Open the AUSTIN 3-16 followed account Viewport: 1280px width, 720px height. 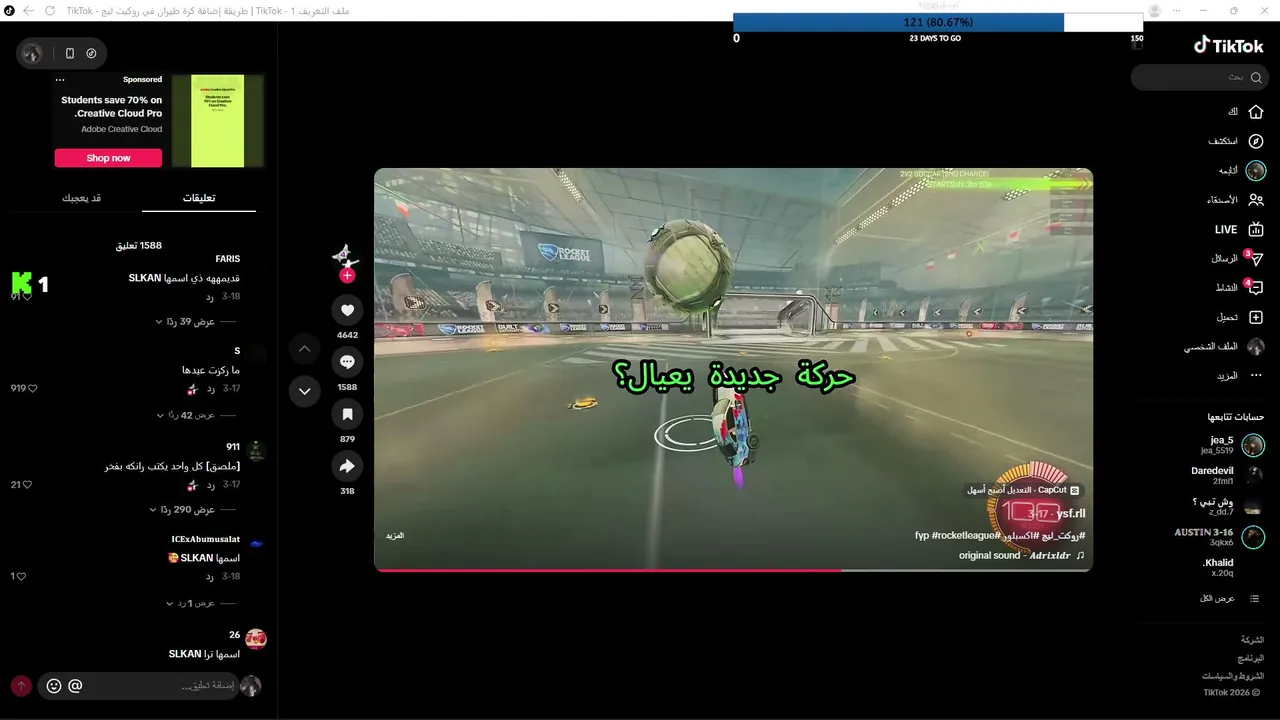pos(1220,537)
